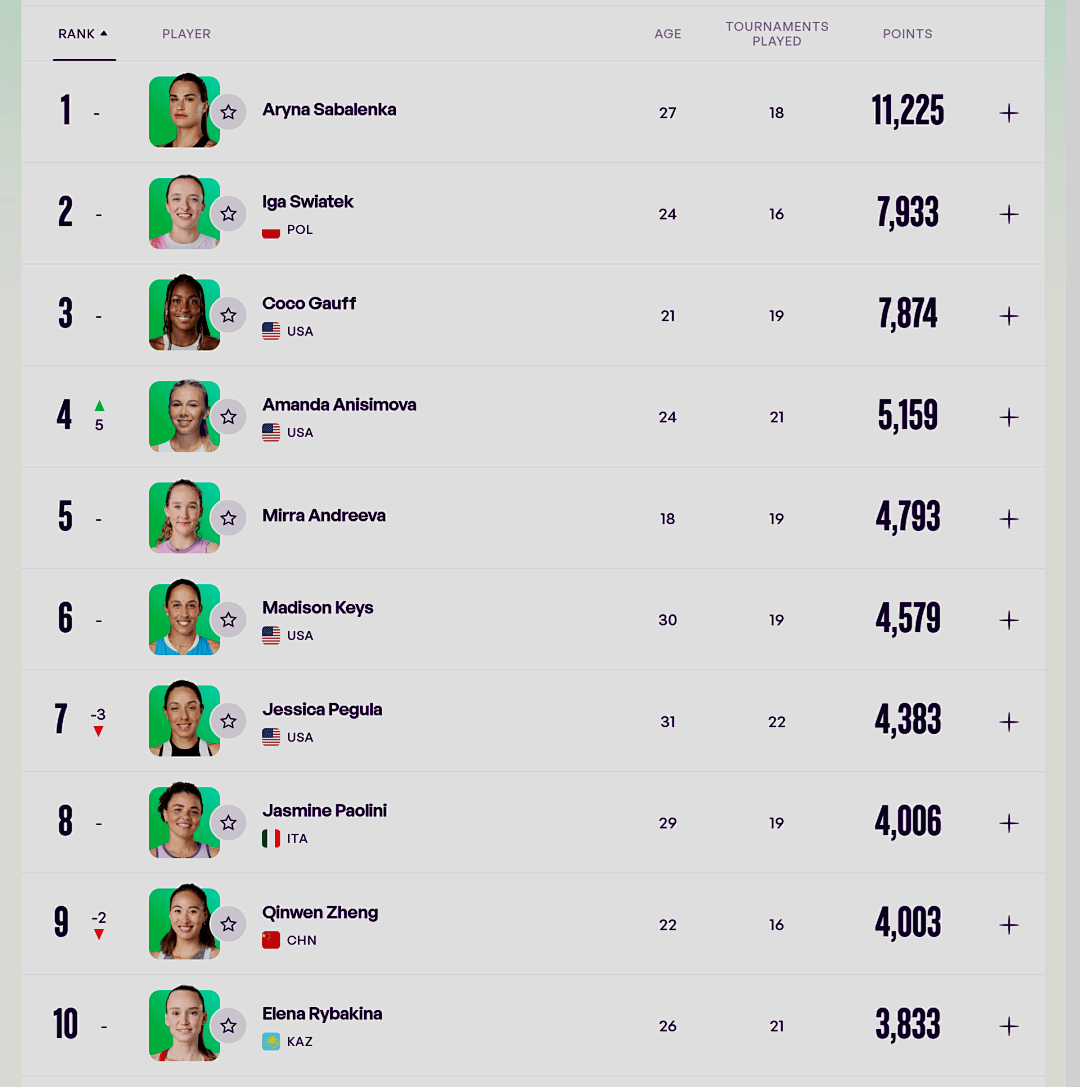Click the star icon for Jessica Pegula
Screen dimensions: 1080x1087
[228, 721]
